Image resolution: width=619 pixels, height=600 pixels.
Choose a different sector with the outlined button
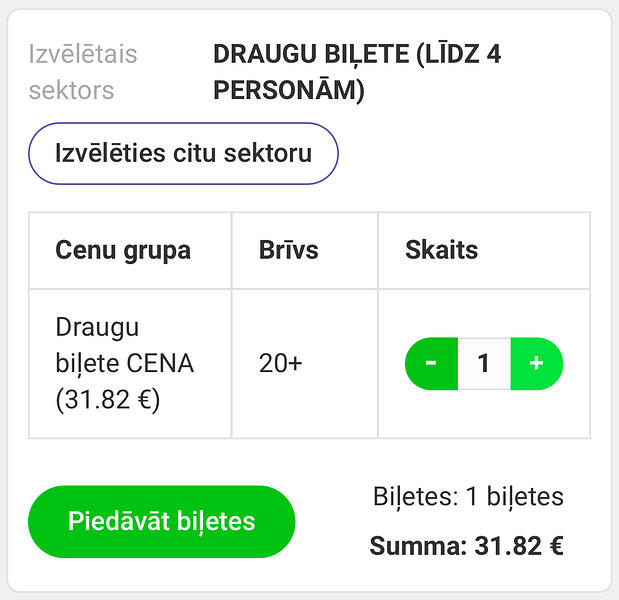tap(184, 153)
